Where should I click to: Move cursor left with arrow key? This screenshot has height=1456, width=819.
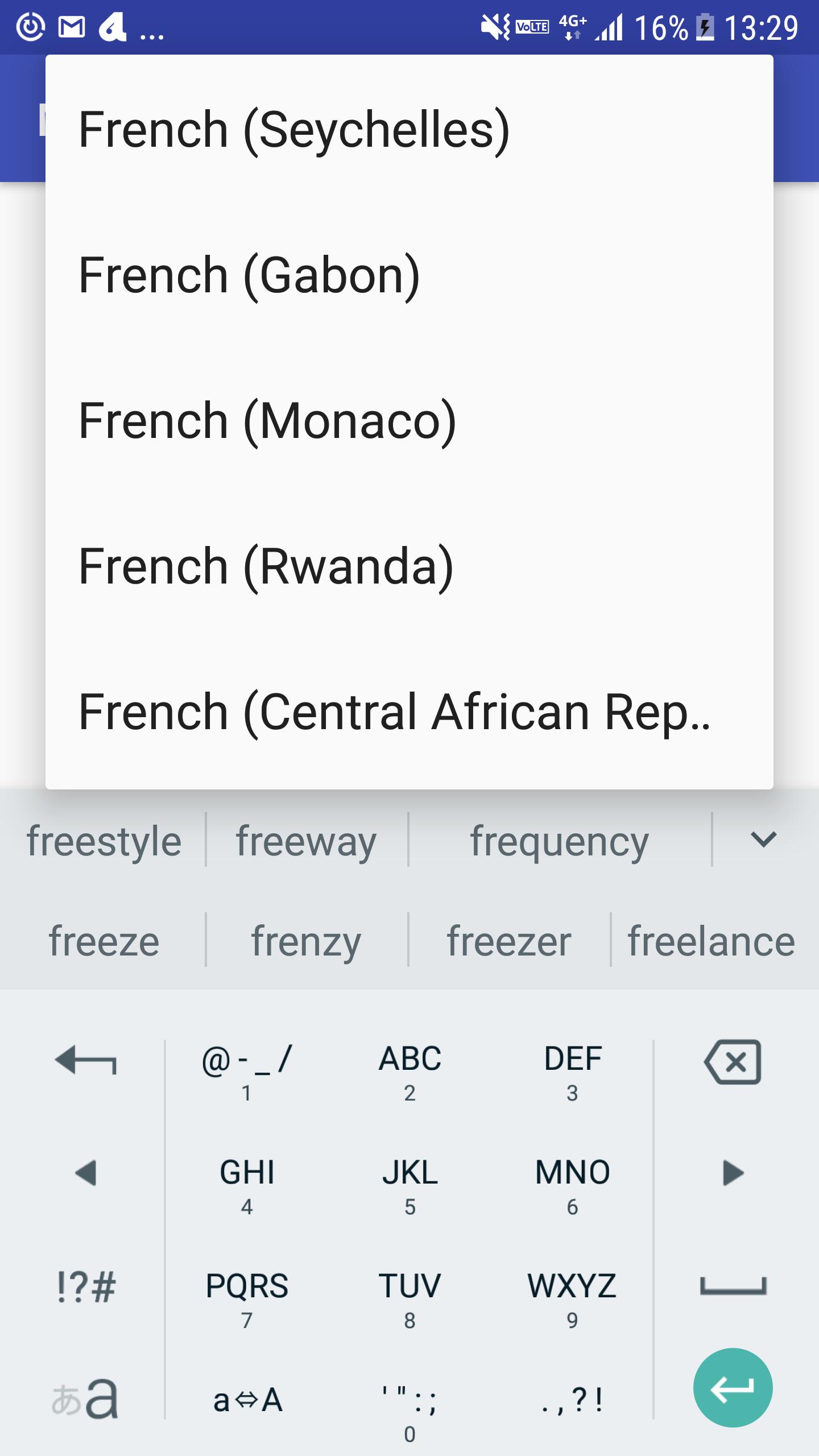tap(85, 1173)
